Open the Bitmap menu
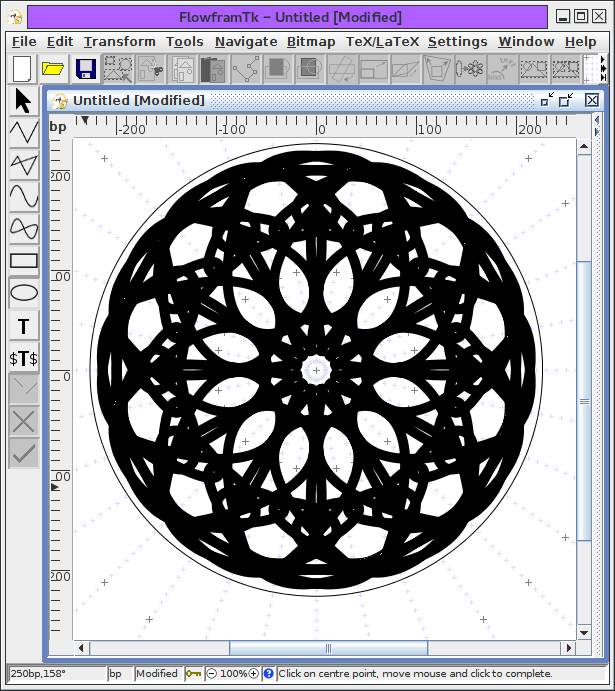Screen dimensions: 615x691 (311, 41)
